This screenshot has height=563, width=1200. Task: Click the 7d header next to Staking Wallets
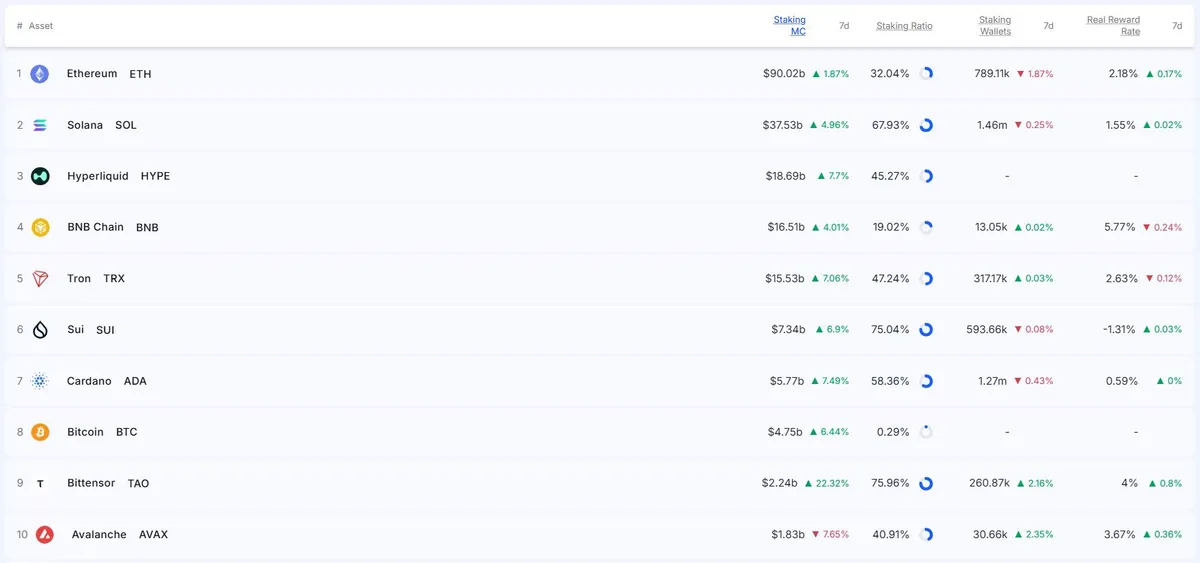coord(1048,26)
